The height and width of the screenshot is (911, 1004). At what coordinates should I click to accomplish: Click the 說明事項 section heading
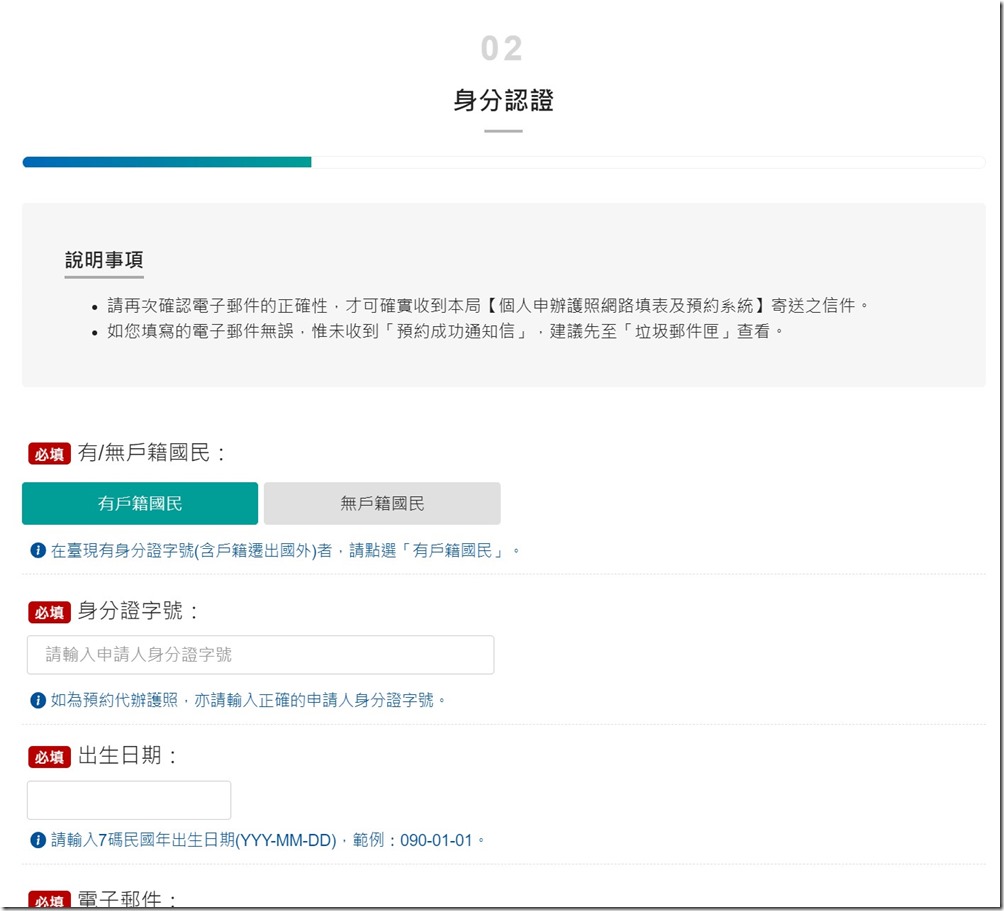coord(104,260)
